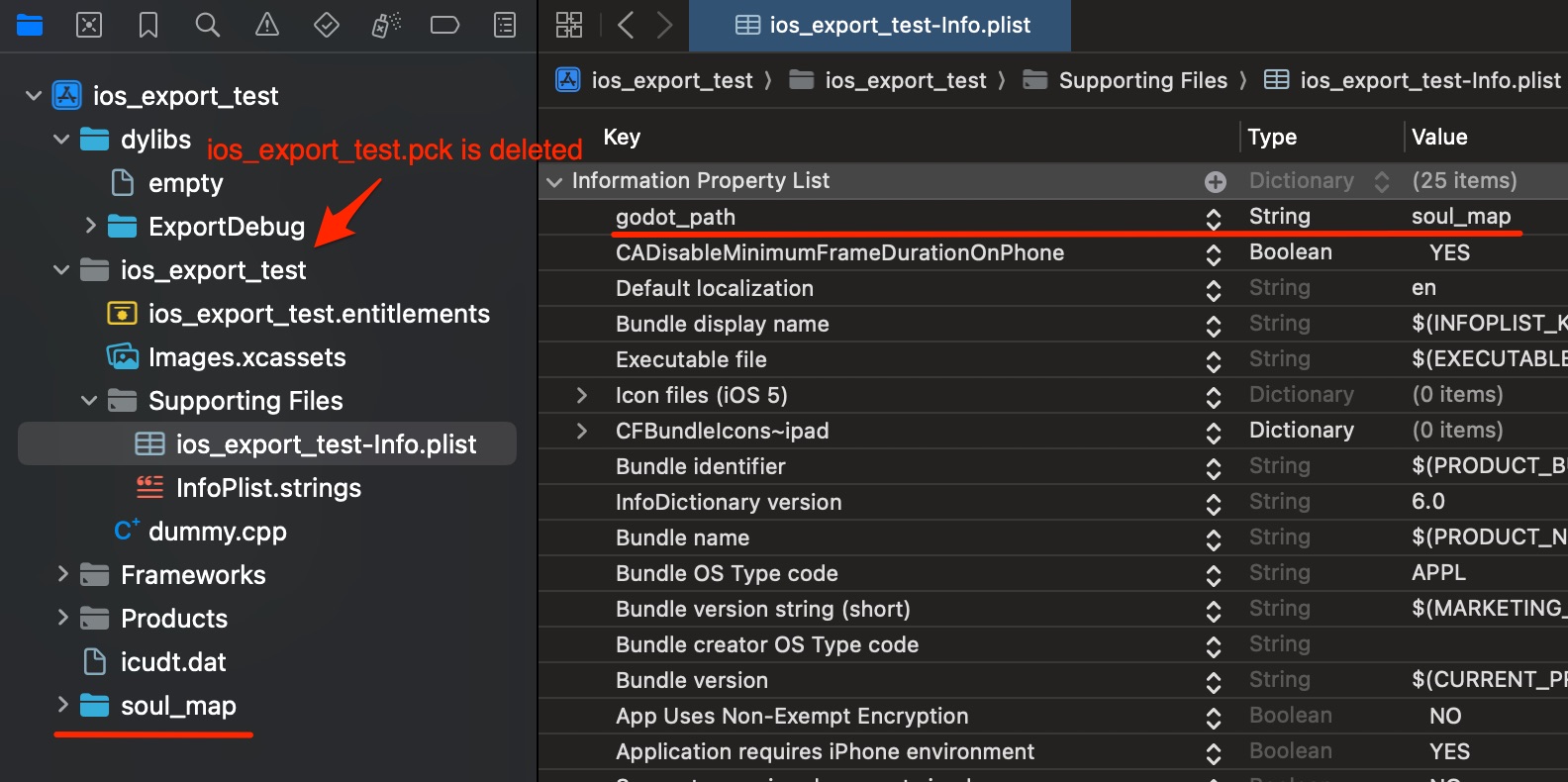Screen dimensions: 1568x782
Task: Select the CADisableMinimumFrameDurationOnPhone key
Action: (x=839, y=252)
